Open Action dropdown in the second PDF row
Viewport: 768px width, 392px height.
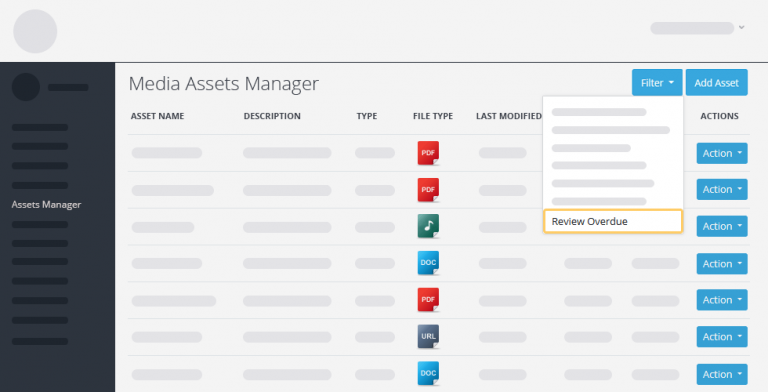click(722, 190)
